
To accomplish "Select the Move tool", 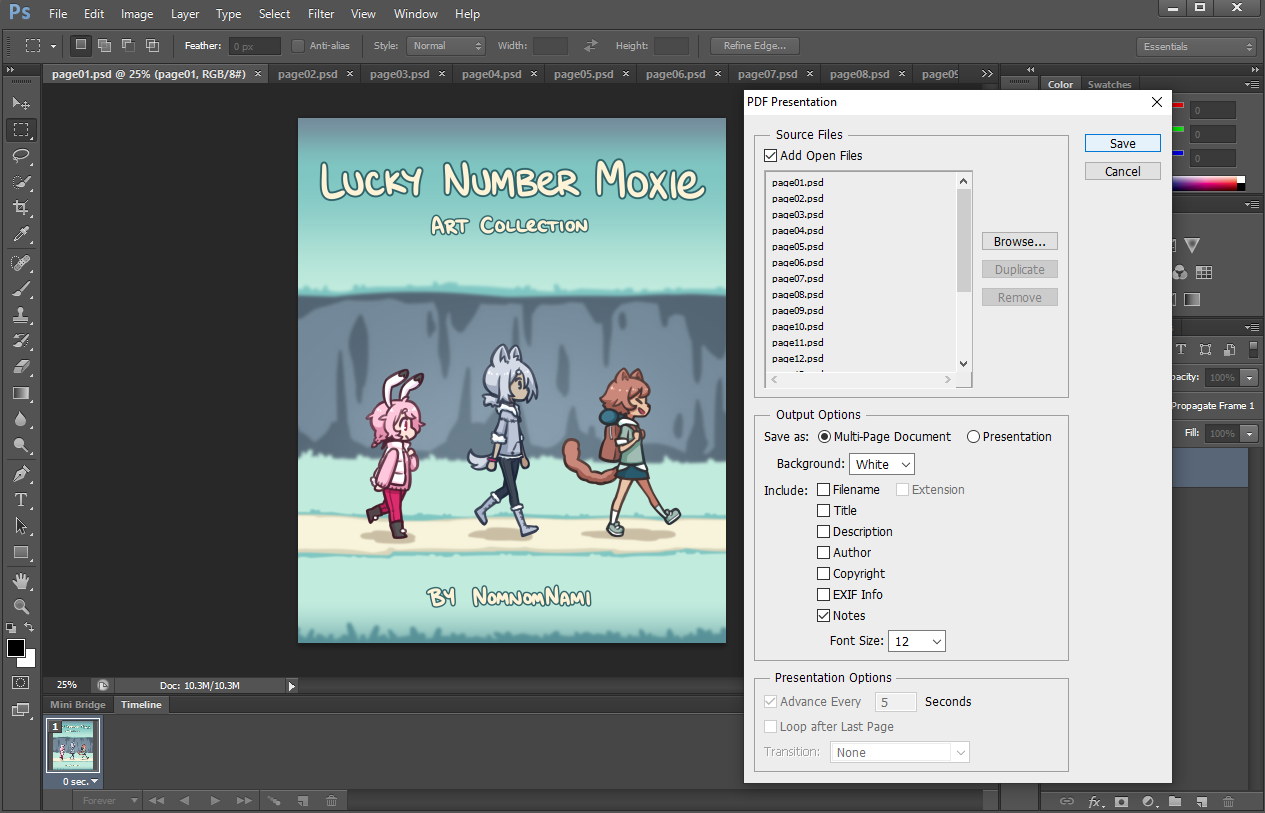I will click(21, 103).
